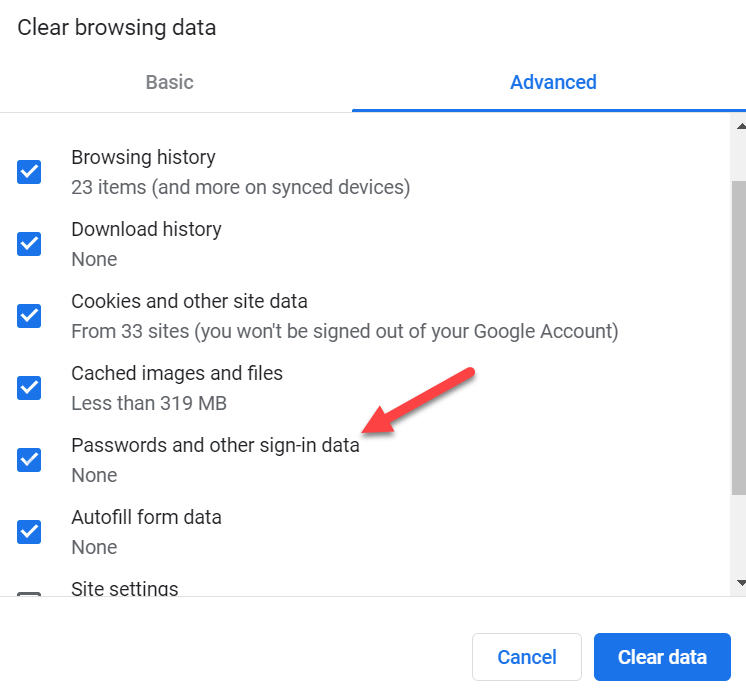
Task: Click the scrollbar down arrow
Action: pyautogui.click(x=741, y=583)
